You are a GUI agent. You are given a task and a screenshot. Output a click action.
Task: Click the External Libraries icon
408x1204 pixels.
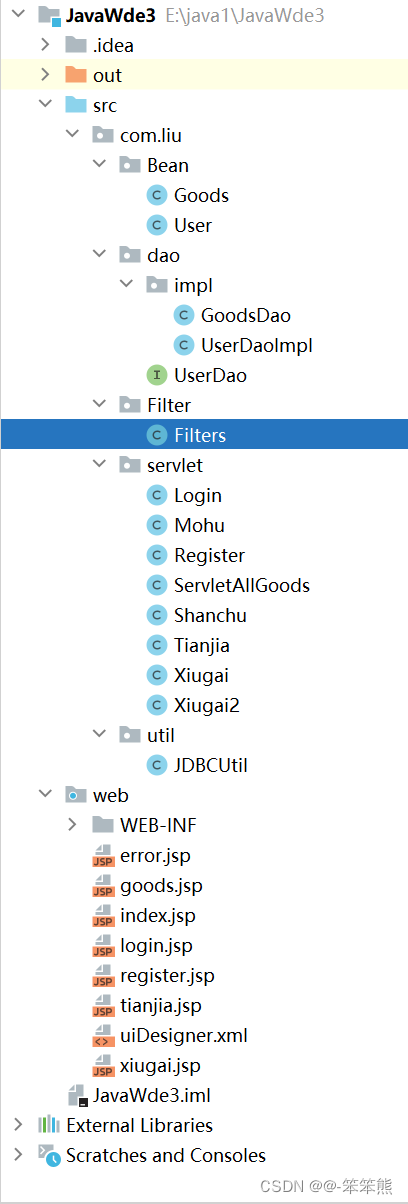click(50, 1125)
